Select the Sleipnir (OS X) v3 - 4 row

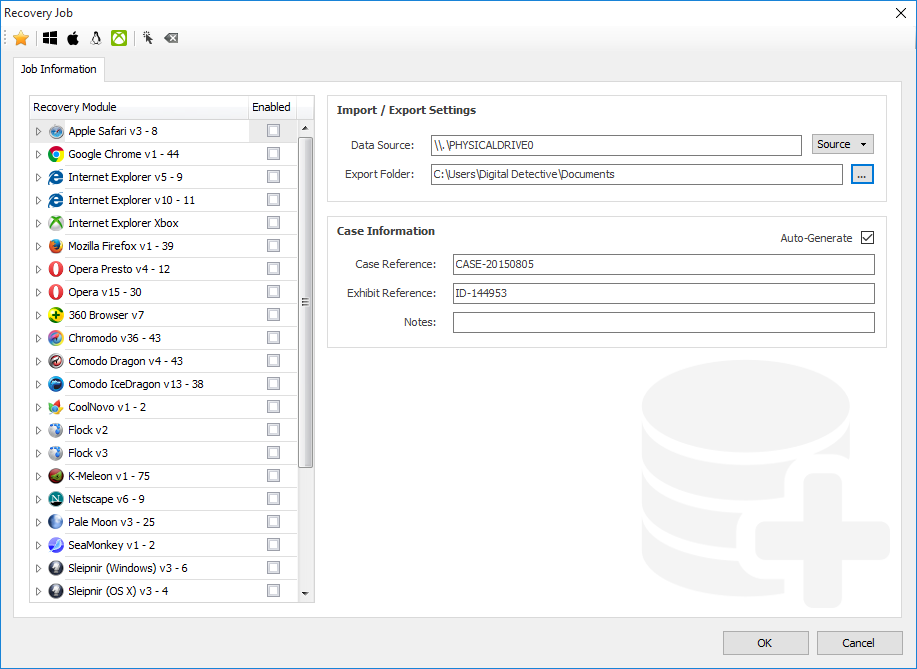[163, 591]
